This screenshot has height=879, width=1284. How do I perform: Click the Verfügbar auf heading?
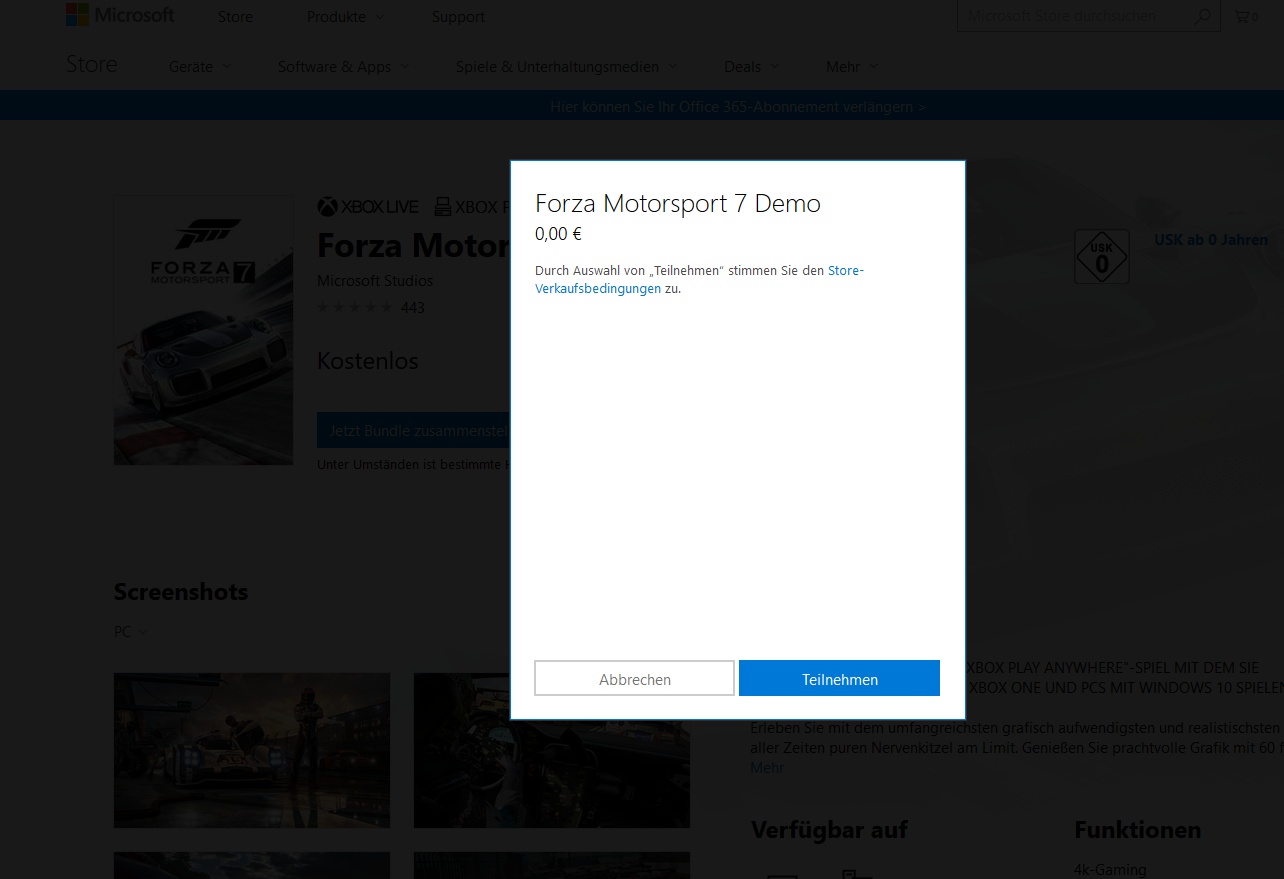pos(829,830)
